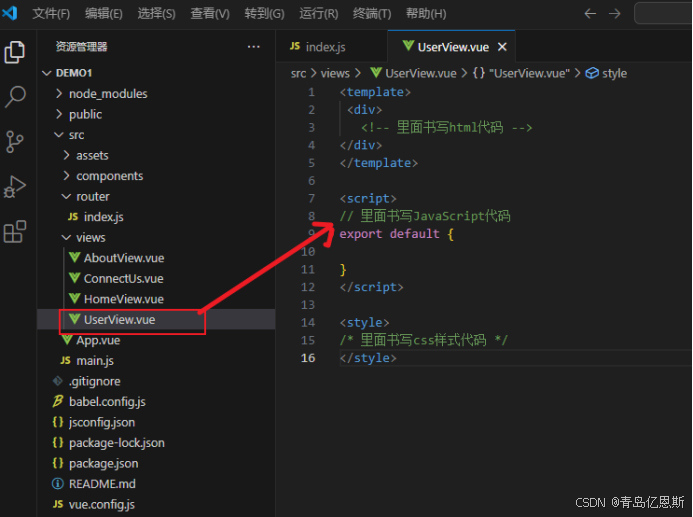693x517 pixels.
Task: Open the Extensions view icon
Action: tap(15, 231)
